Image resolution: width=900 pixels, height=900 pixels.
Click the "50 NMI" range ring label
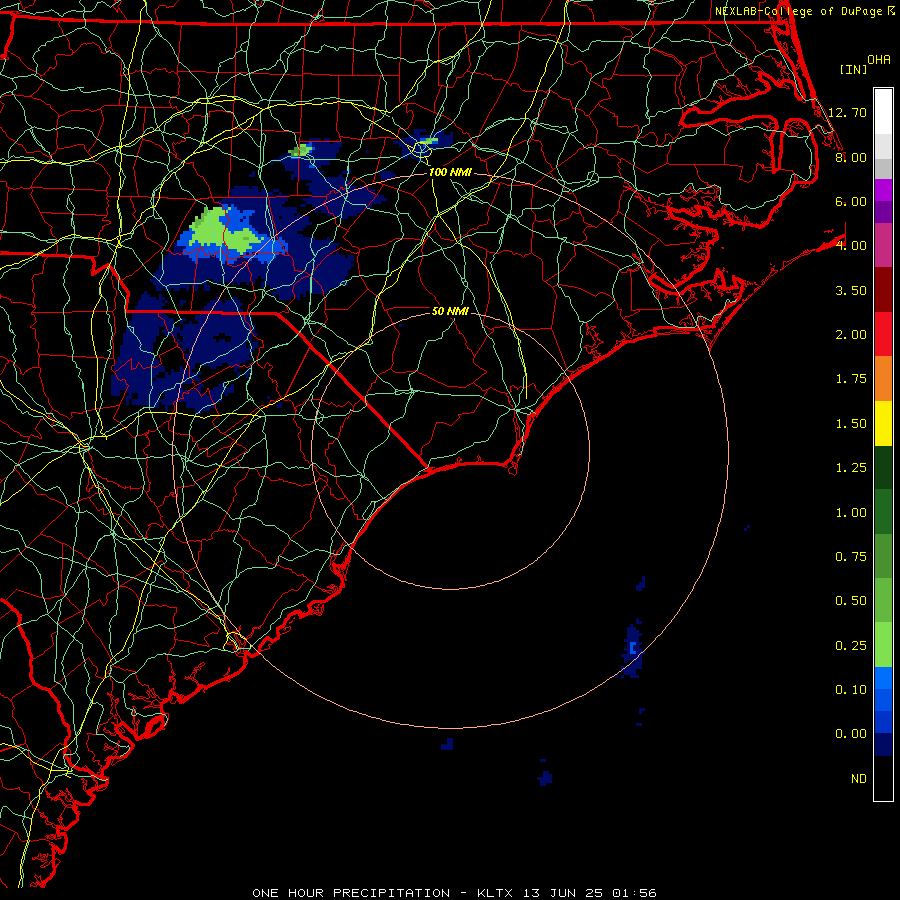pos(451,311)
